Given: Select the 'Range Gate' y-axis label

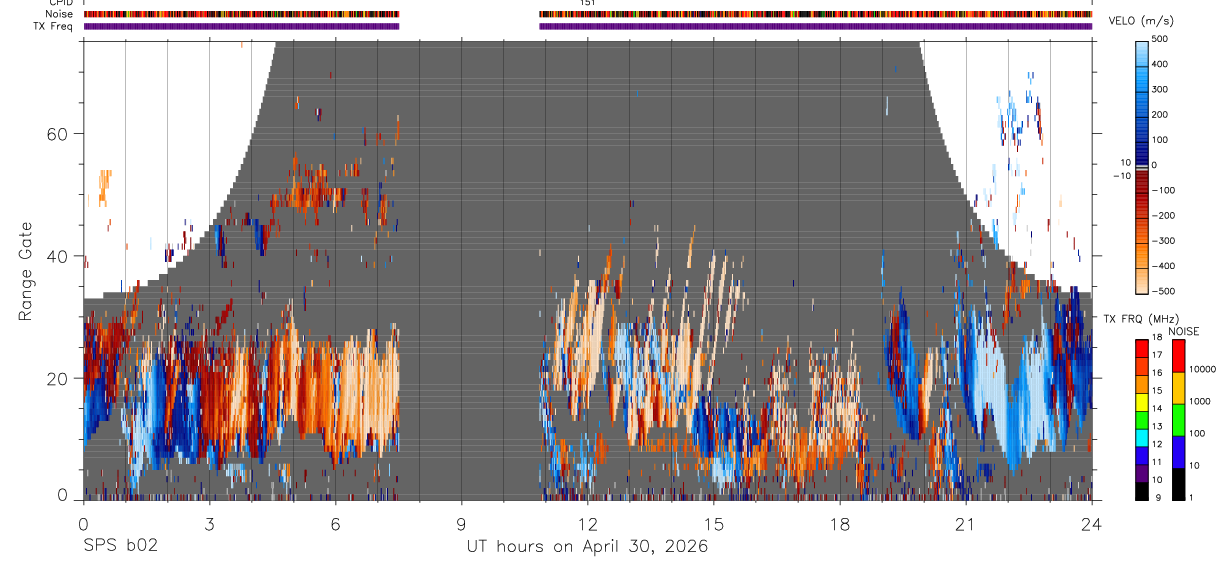Looking at the screenshot, I should click(x=26, y=270).
